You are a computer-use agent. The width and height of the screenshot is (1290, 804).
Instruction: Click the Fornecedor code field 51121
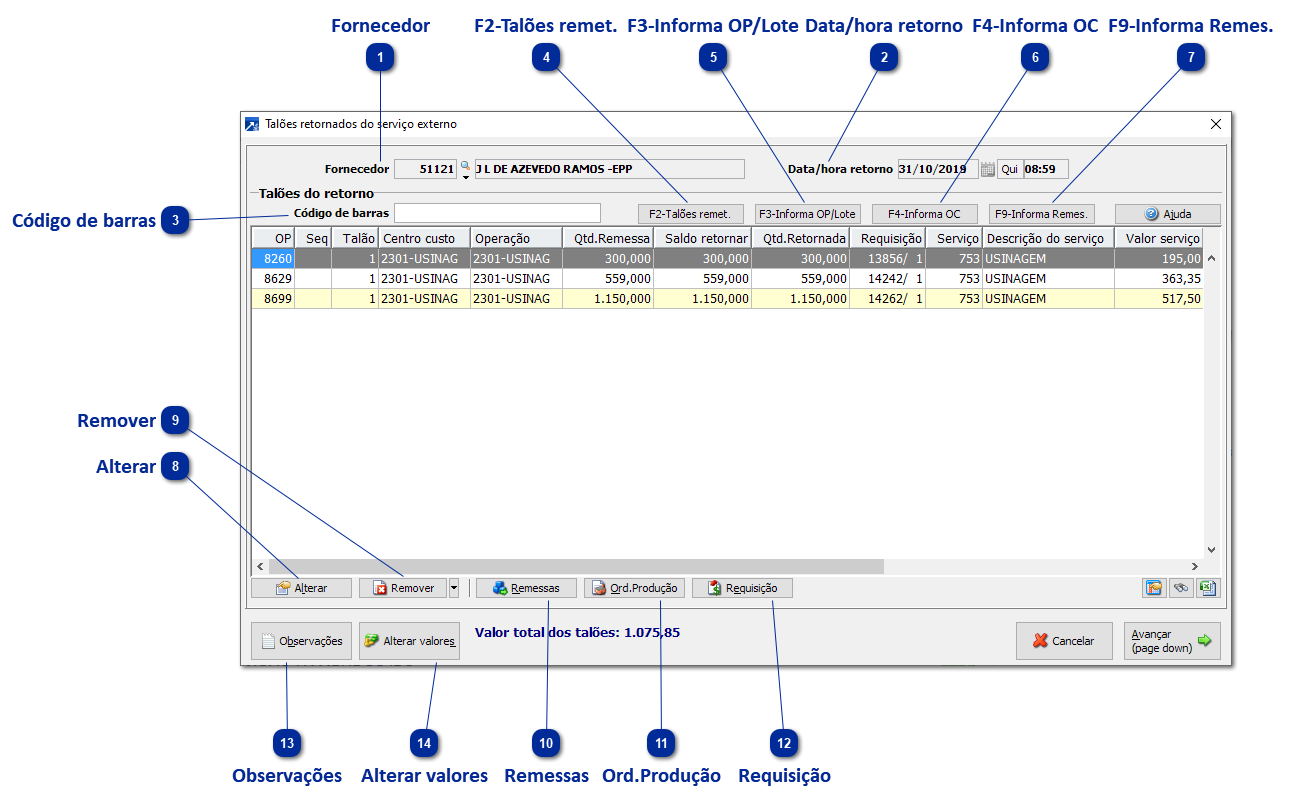click(x=426, y=169)
